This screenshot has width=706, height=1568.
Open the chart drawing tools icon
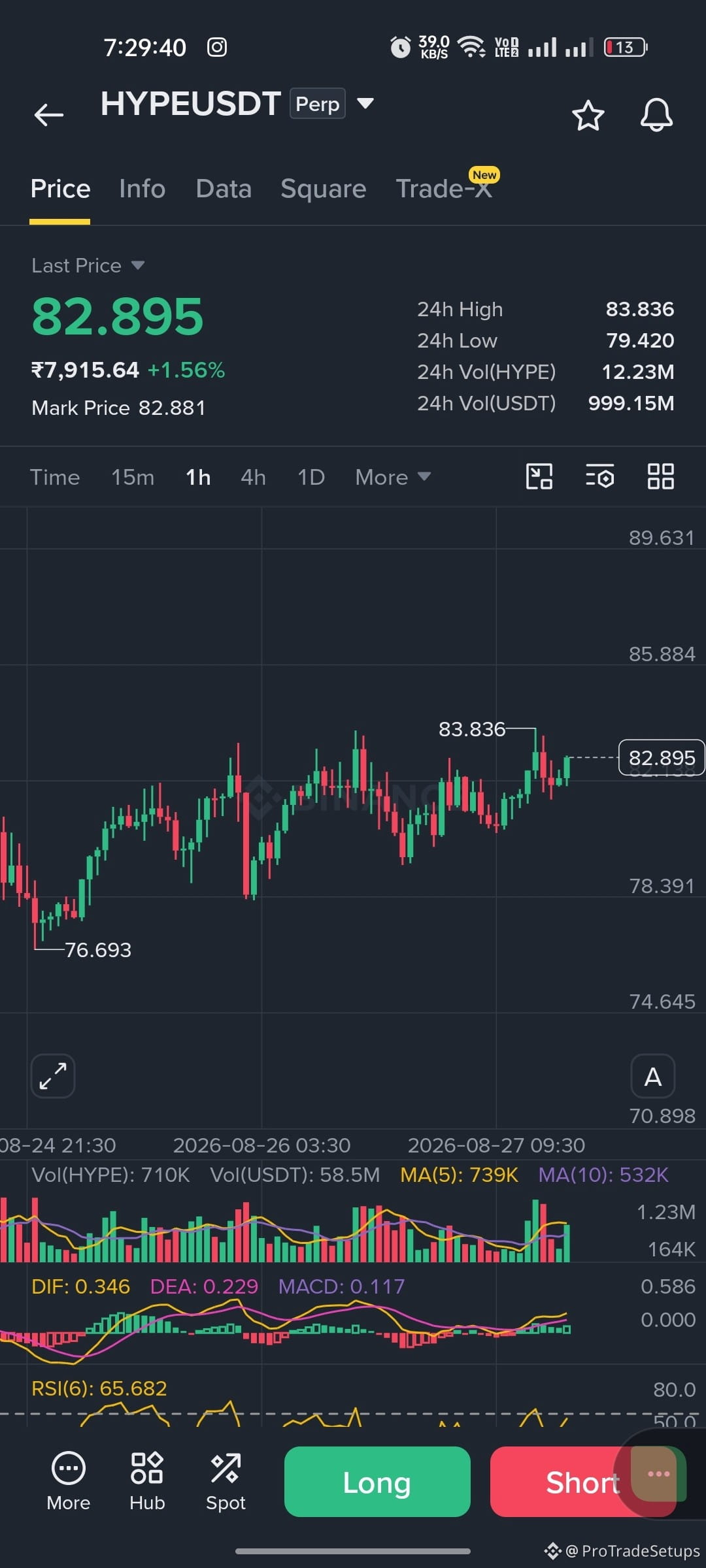click(x=539, y=476)
